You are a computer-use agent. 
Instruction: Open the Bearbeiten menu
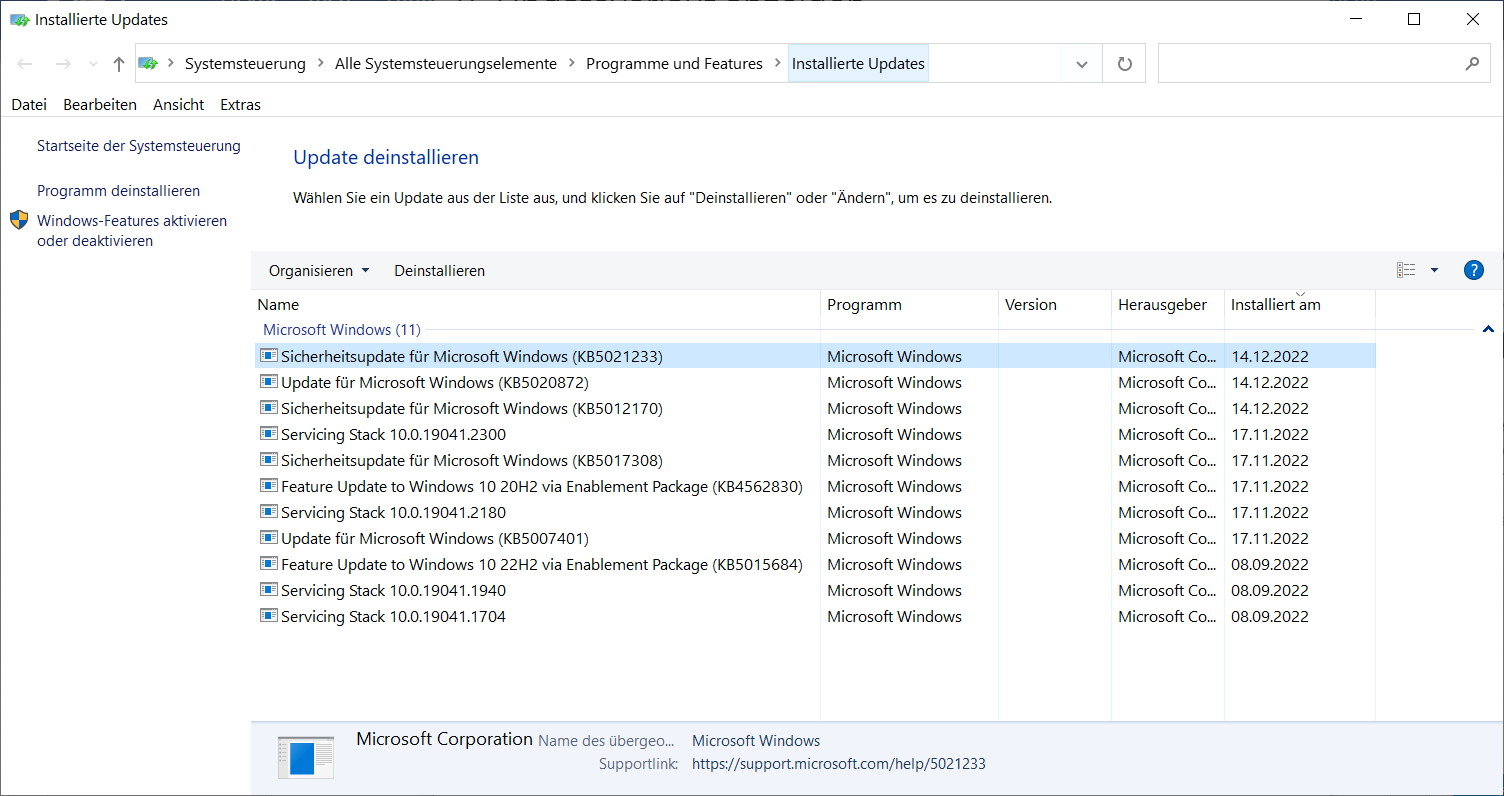(x=100, y=104)
